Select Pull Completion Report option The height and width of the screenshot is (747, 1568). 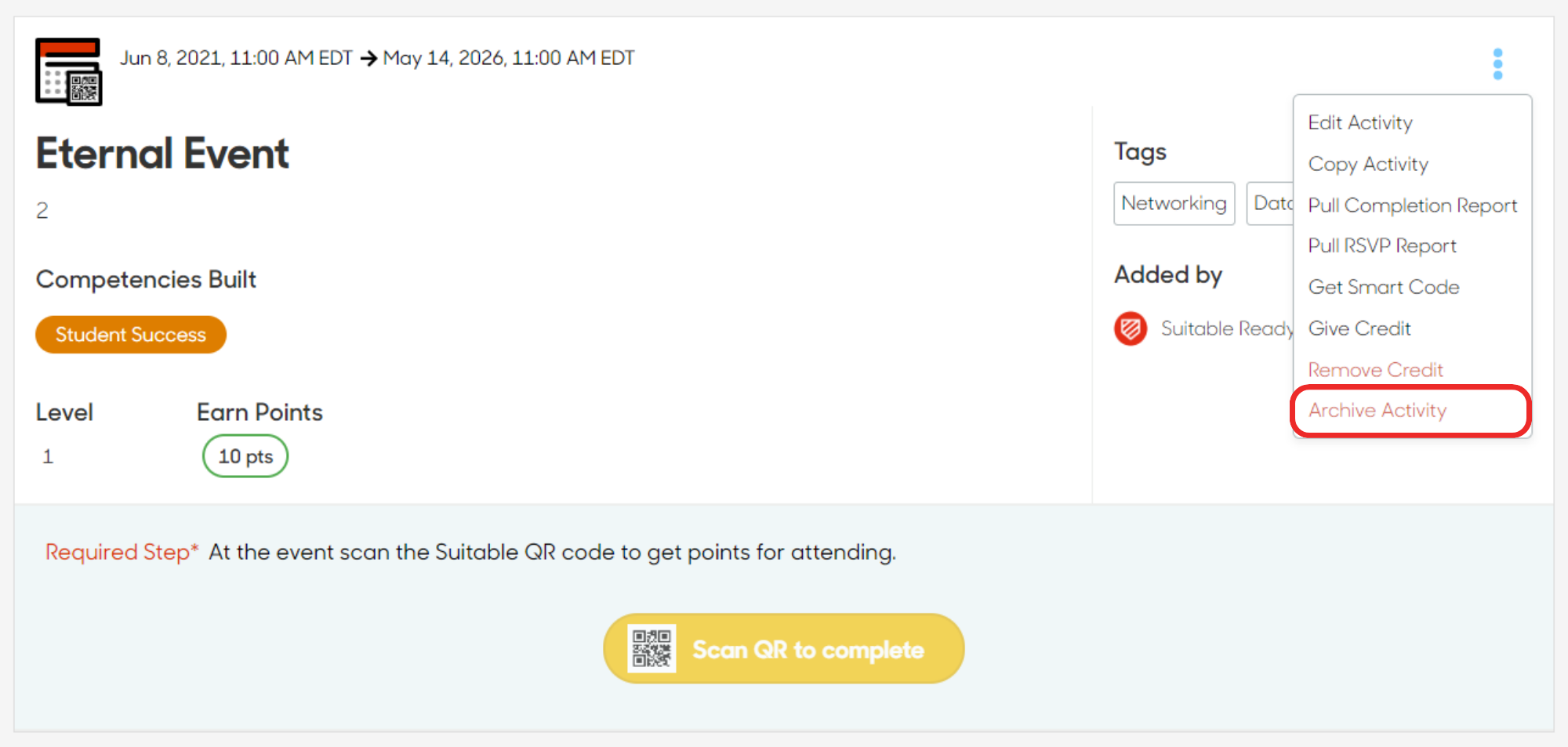[x=1413, y=205]
